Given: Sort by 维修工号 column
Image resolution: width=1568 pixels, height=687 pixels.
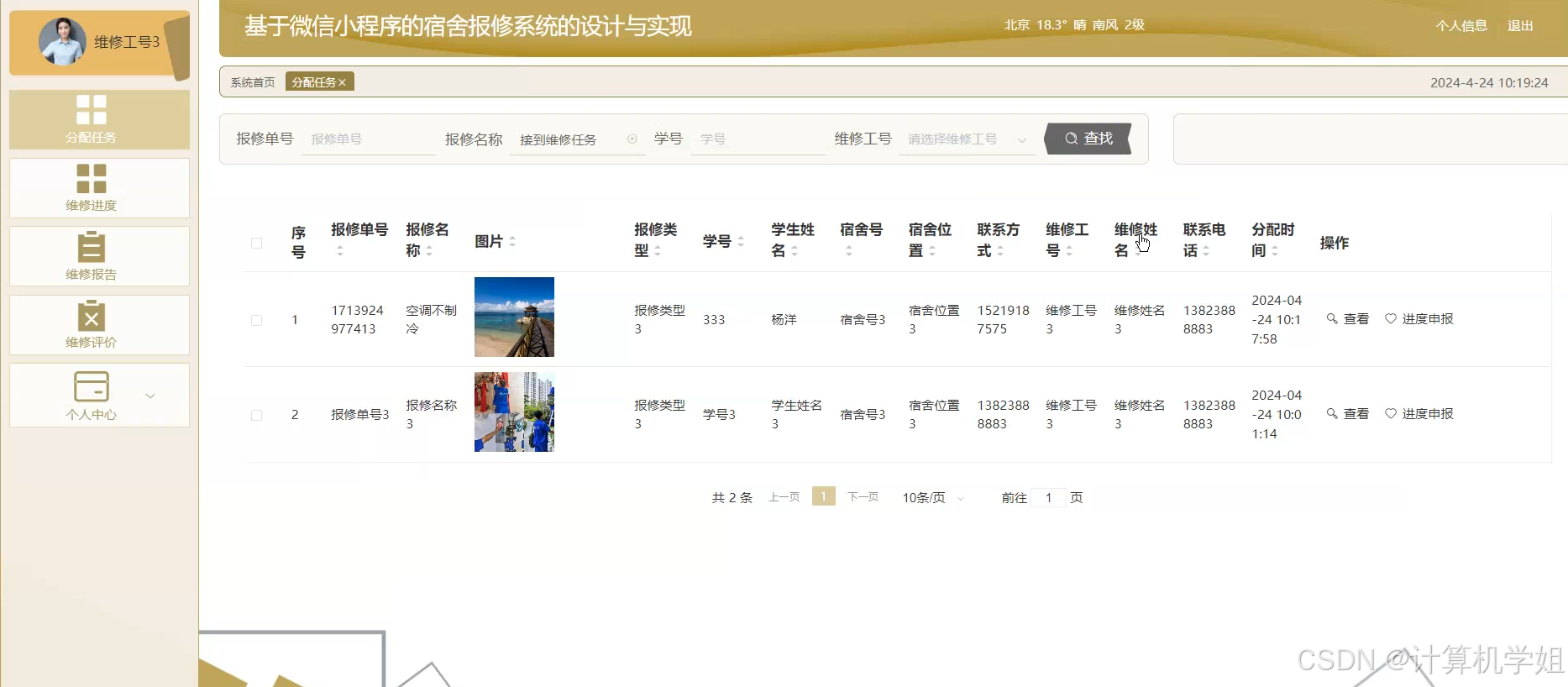Looking at the screenshot, I should (1069, 250).
